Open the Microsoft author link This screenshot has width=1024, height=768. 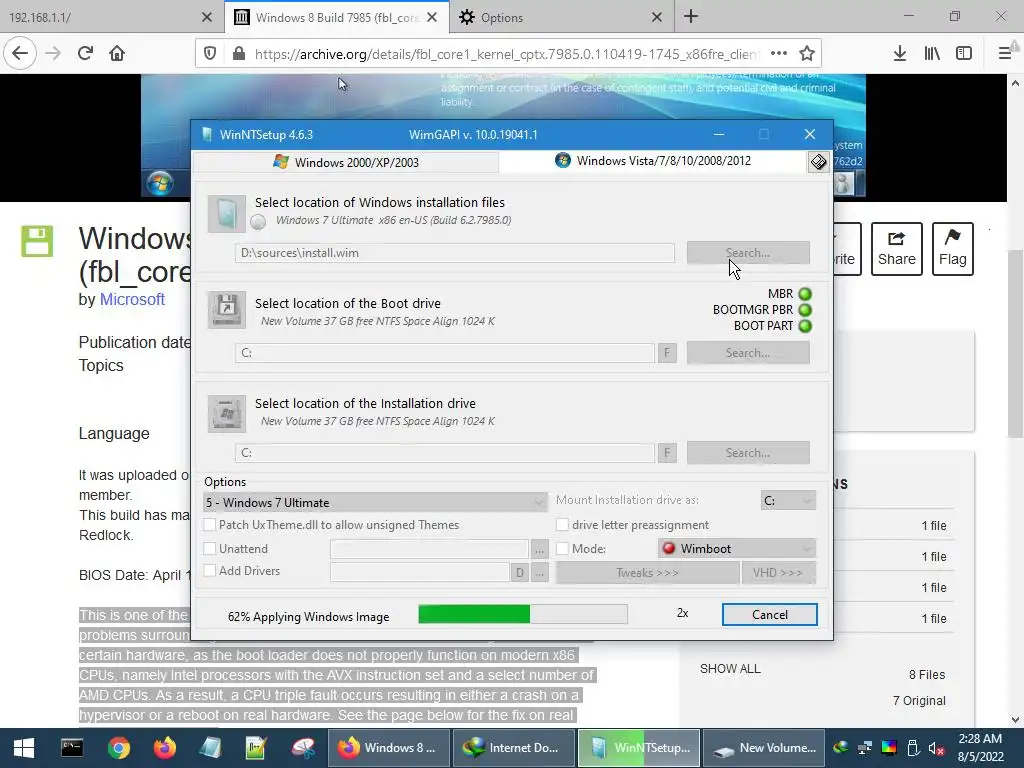132,299
